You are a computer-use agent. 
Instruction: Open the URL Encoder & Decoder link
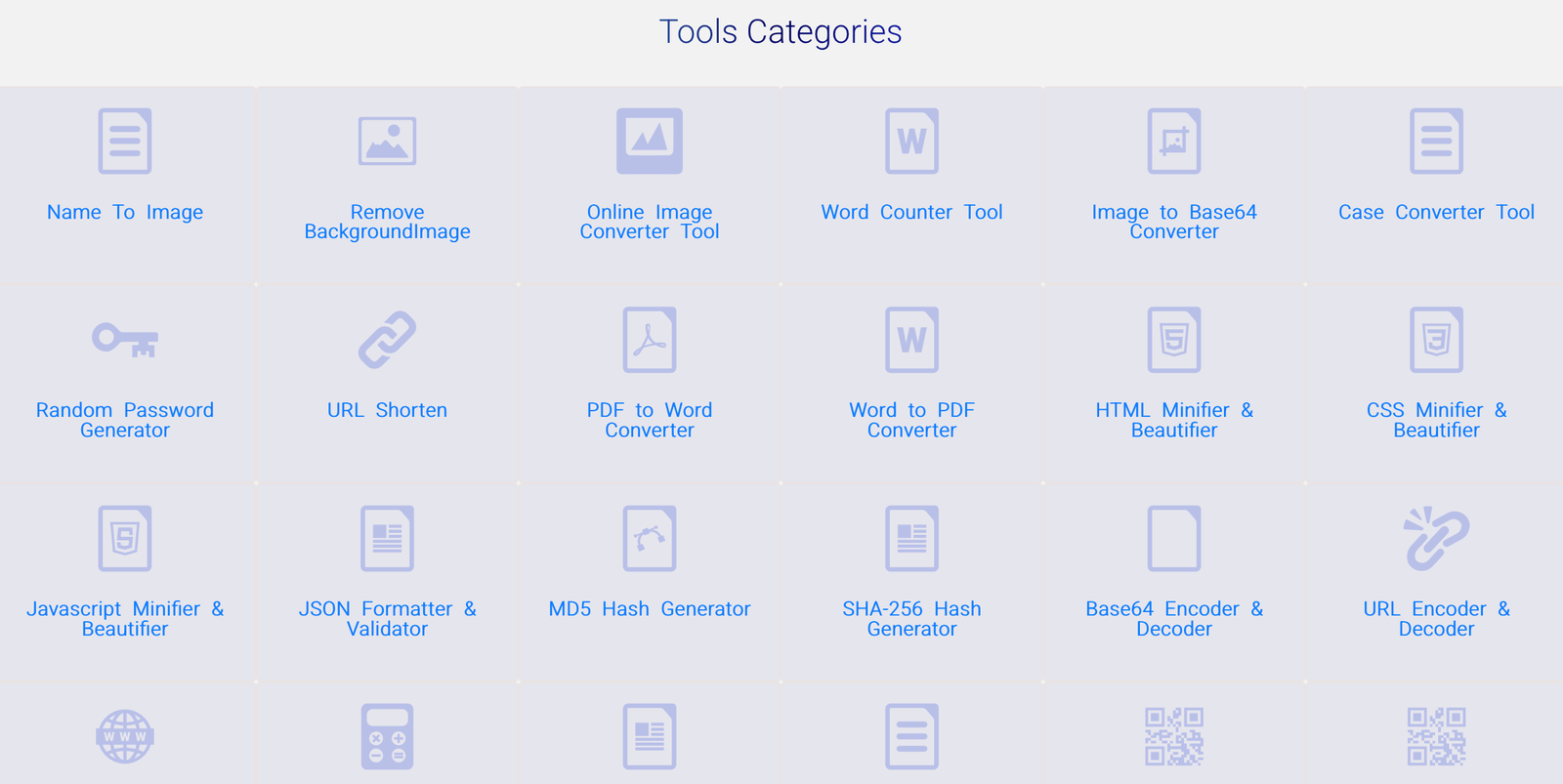tap(1436, 619)
